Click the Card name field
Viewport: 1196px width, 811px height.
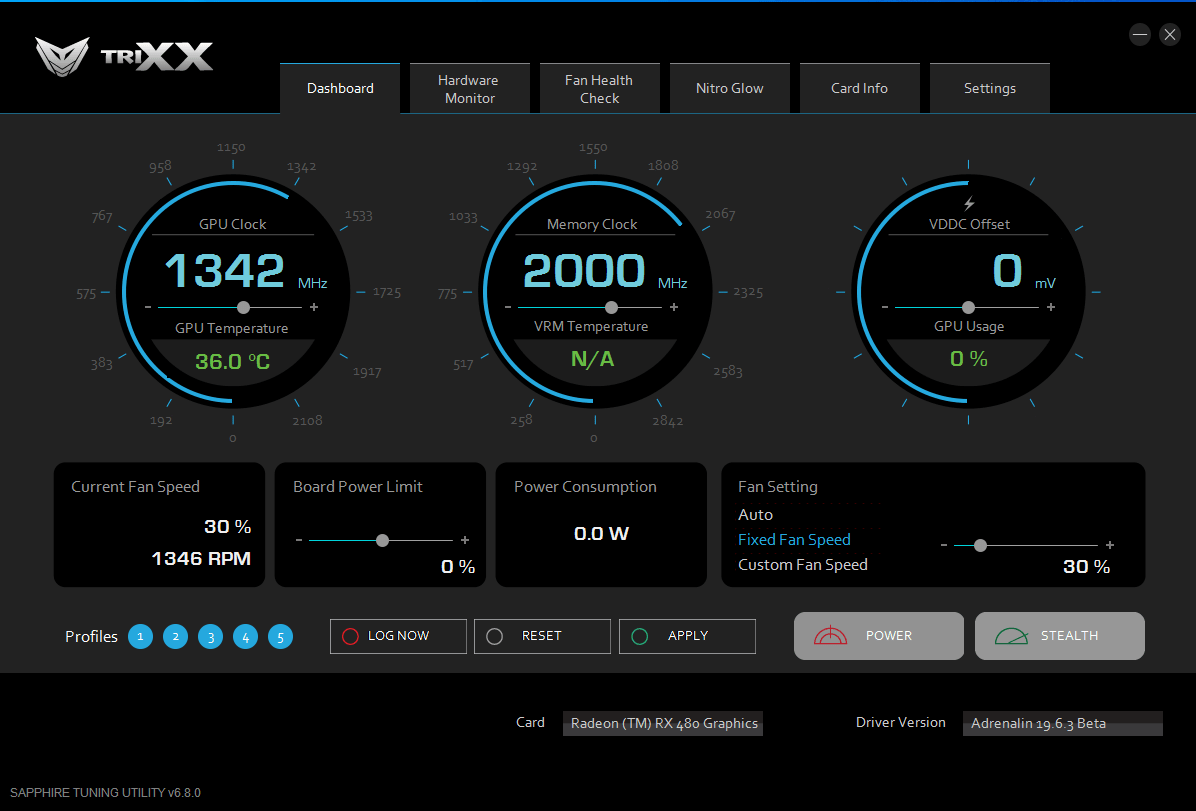tap(663, 723)
